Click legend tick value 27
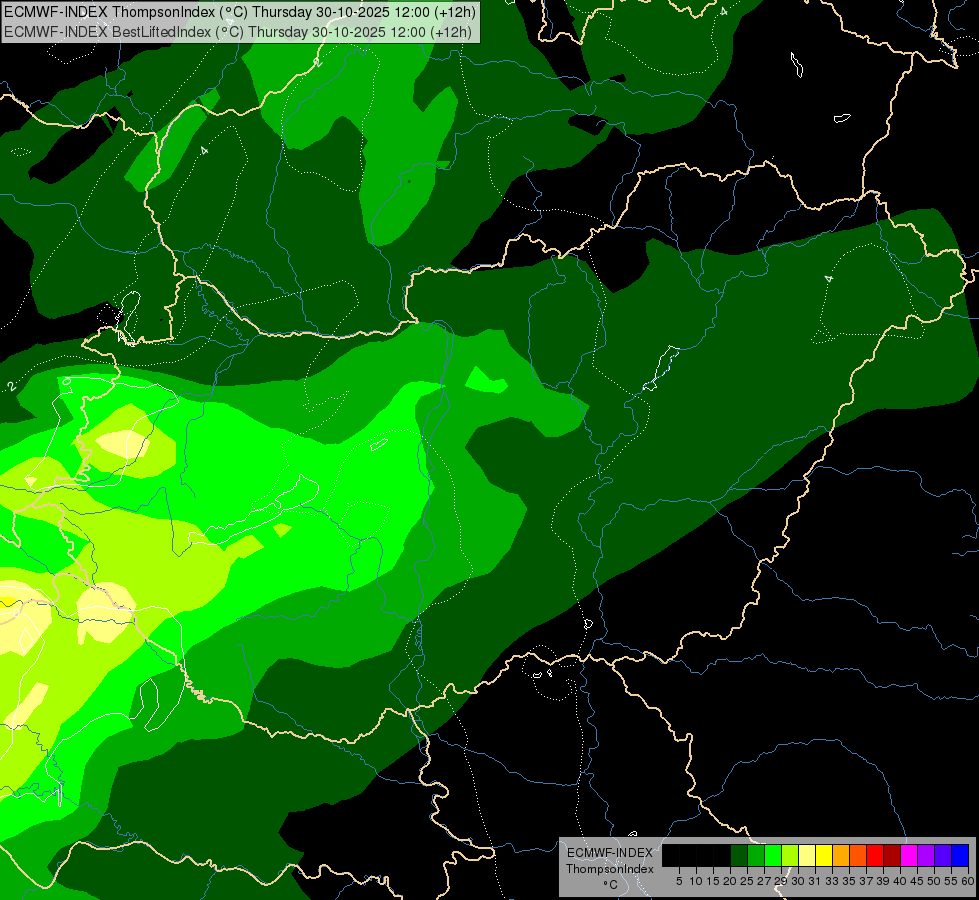The image size is (979, 900). click(764, 881)
